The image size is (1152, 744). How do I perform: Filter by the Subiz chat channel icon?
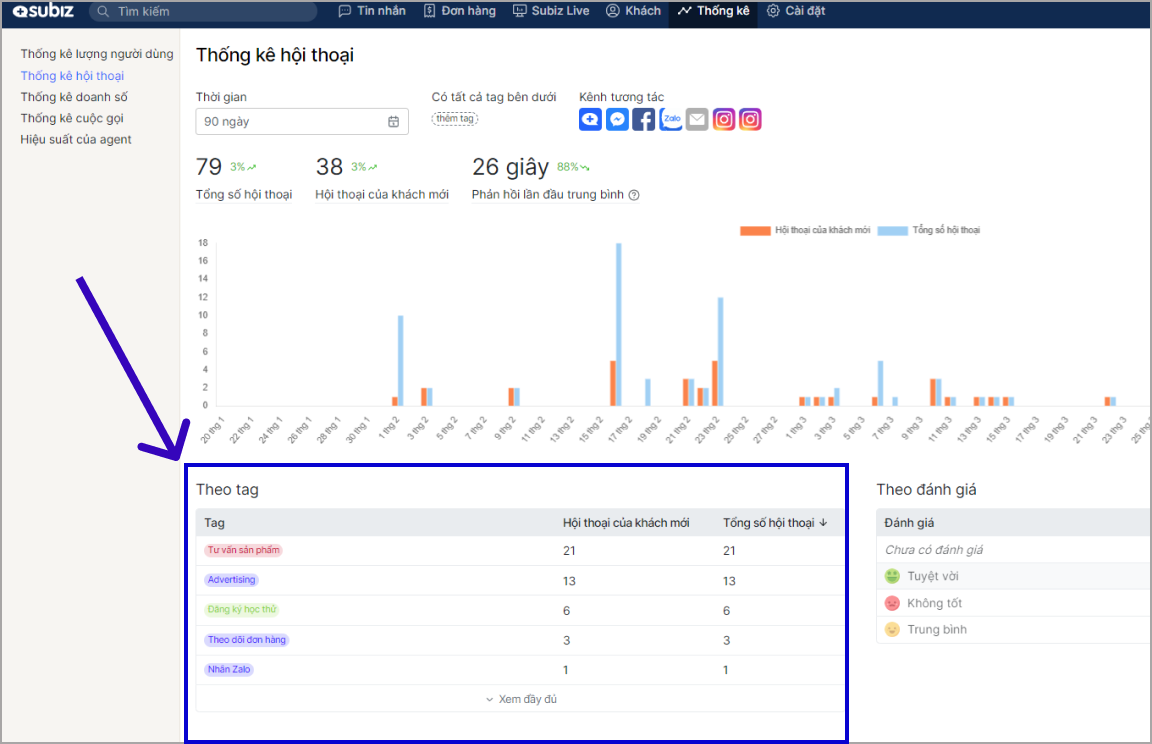pos(590,120)
